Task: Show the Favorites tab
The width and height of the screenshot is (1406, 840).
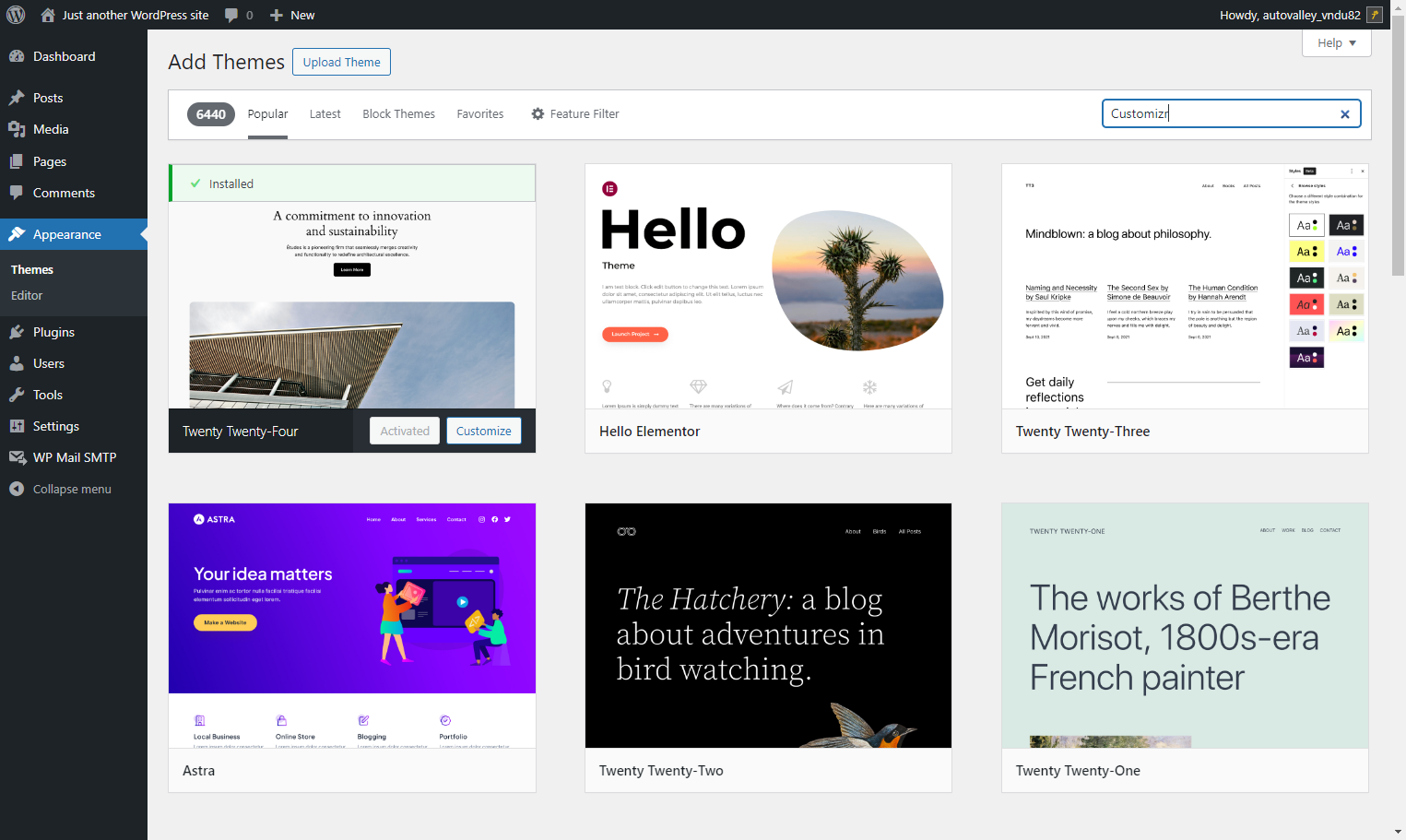Action: pyautogui.click(x=480, y=113)
